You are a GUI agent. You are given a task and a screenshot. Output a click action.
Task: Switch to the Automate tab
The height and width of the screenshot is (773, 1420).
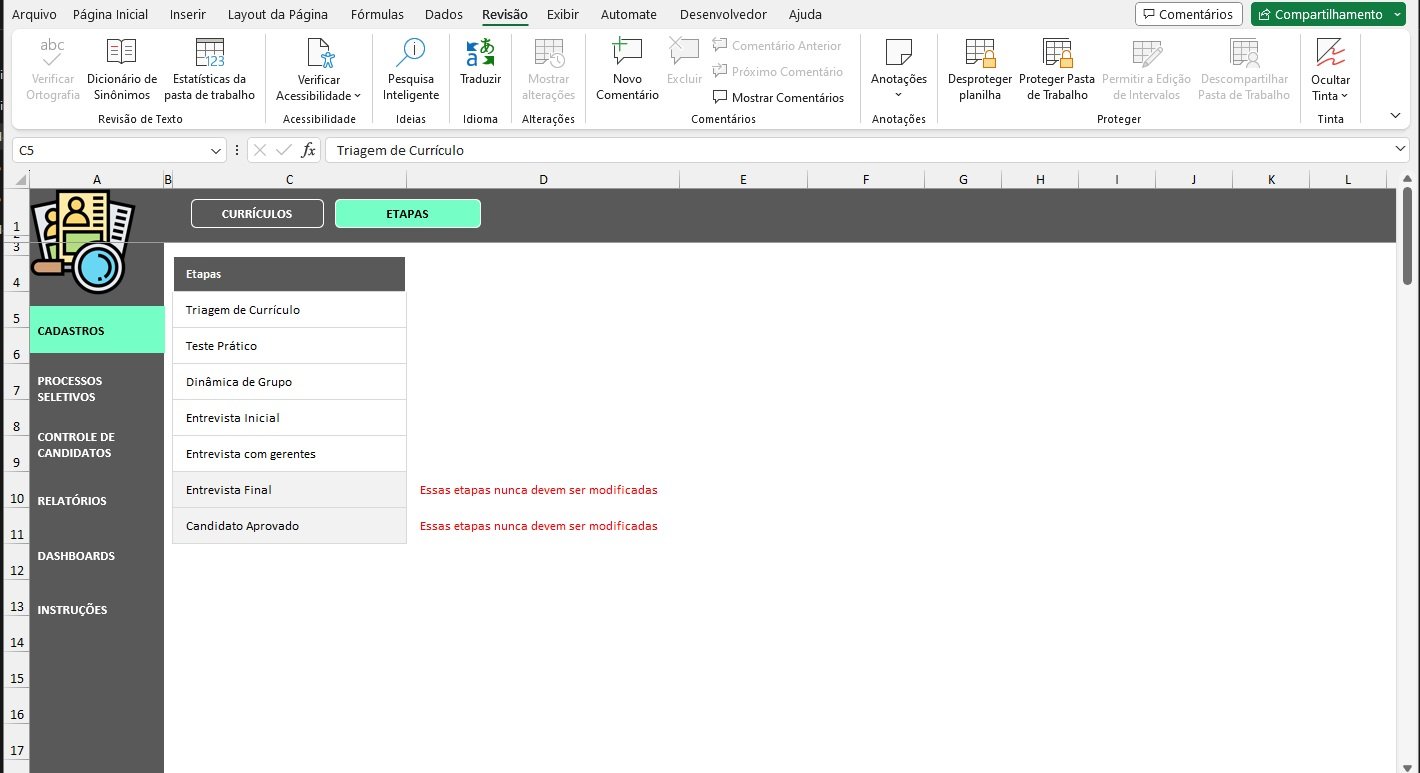(629, 14)
